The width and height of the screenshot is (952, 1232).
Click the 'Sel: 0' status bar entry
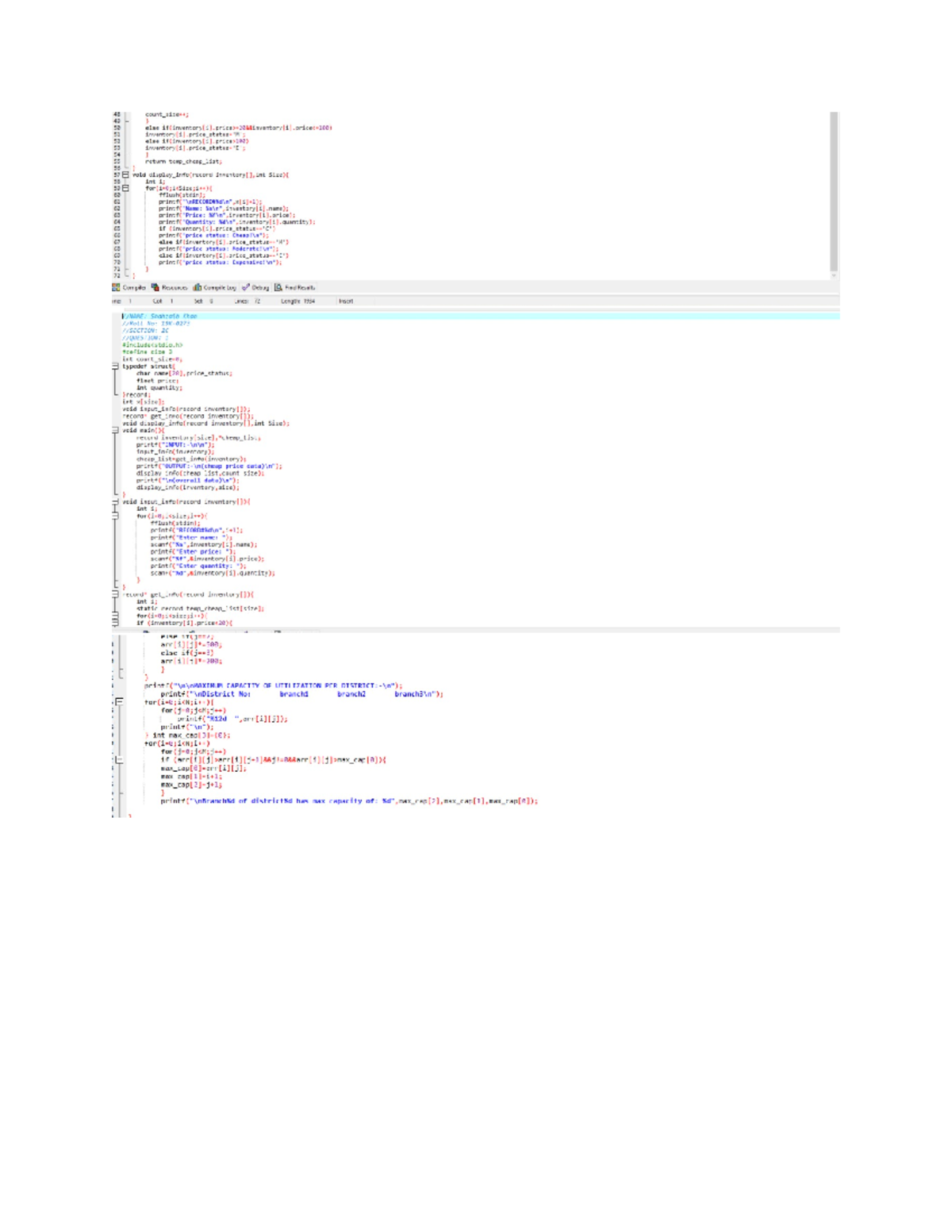204,301
